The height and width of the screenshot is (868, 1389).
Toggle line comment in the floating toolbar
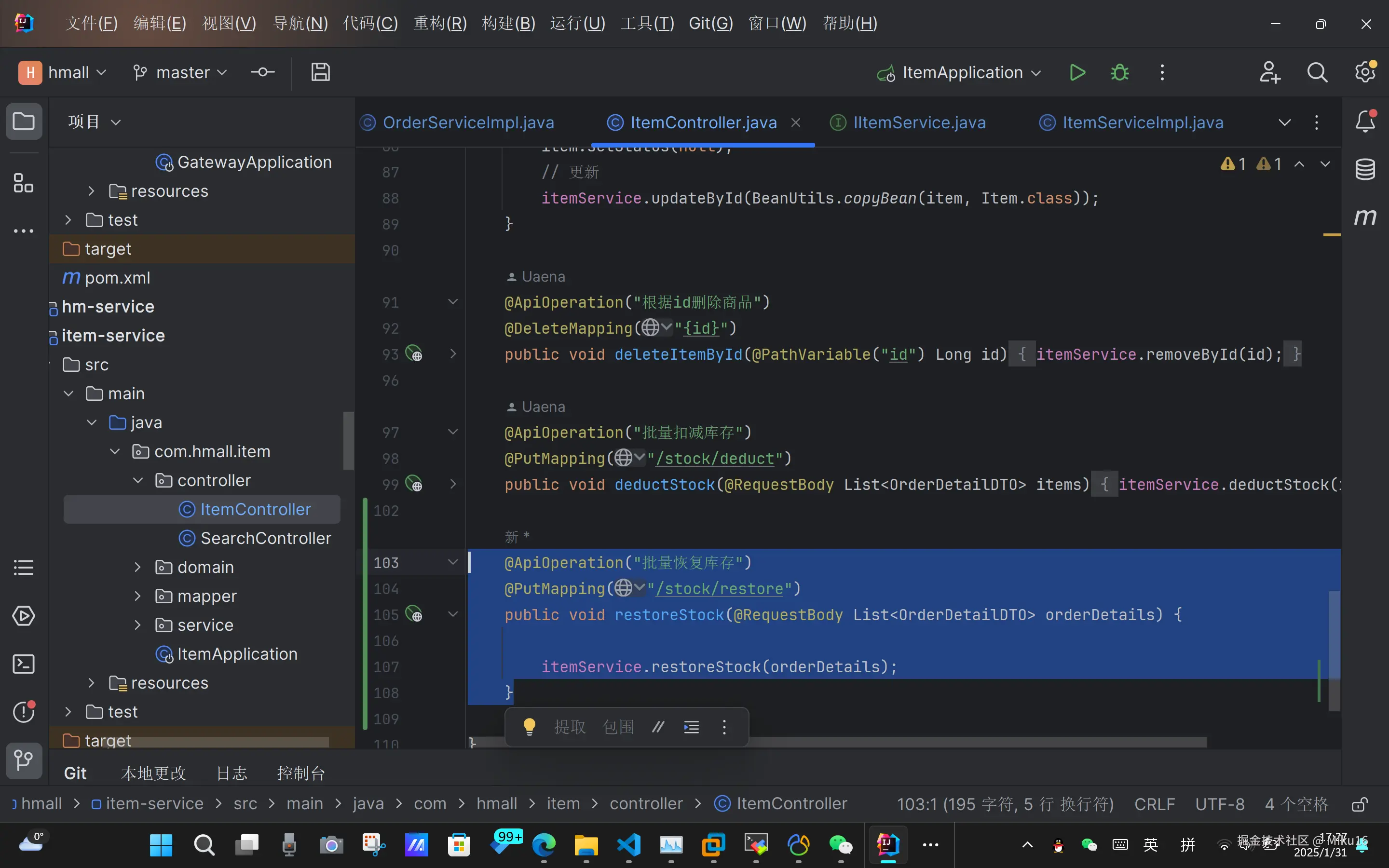(x=658, y=727)
